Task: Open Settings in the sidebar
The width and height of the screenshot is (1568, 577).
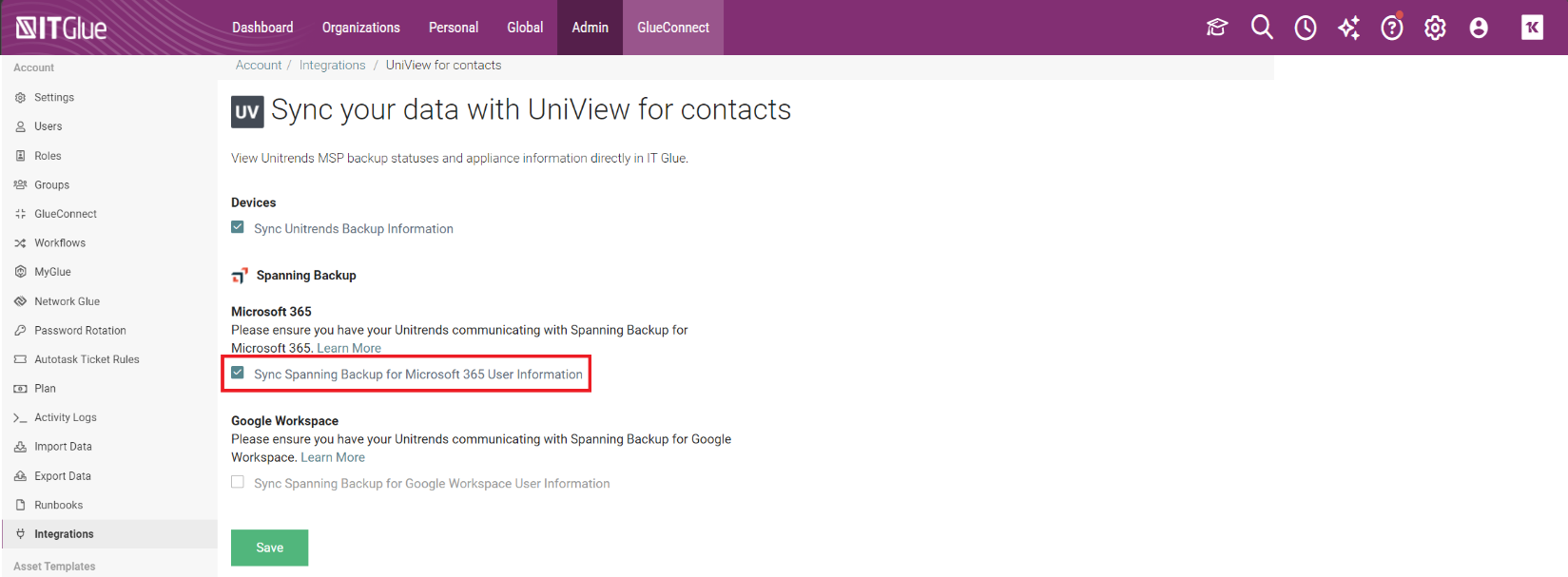Action: click(54, 98)
